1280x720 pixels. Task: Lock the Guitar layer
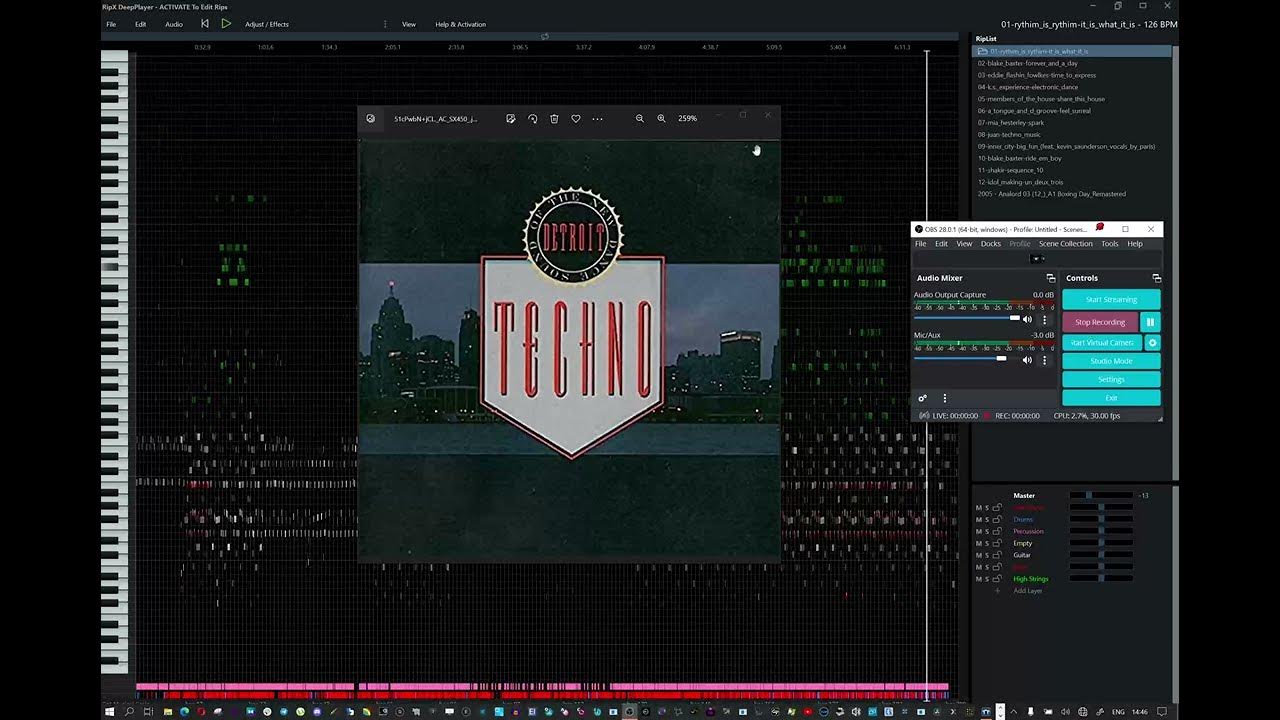coord(997,555)
